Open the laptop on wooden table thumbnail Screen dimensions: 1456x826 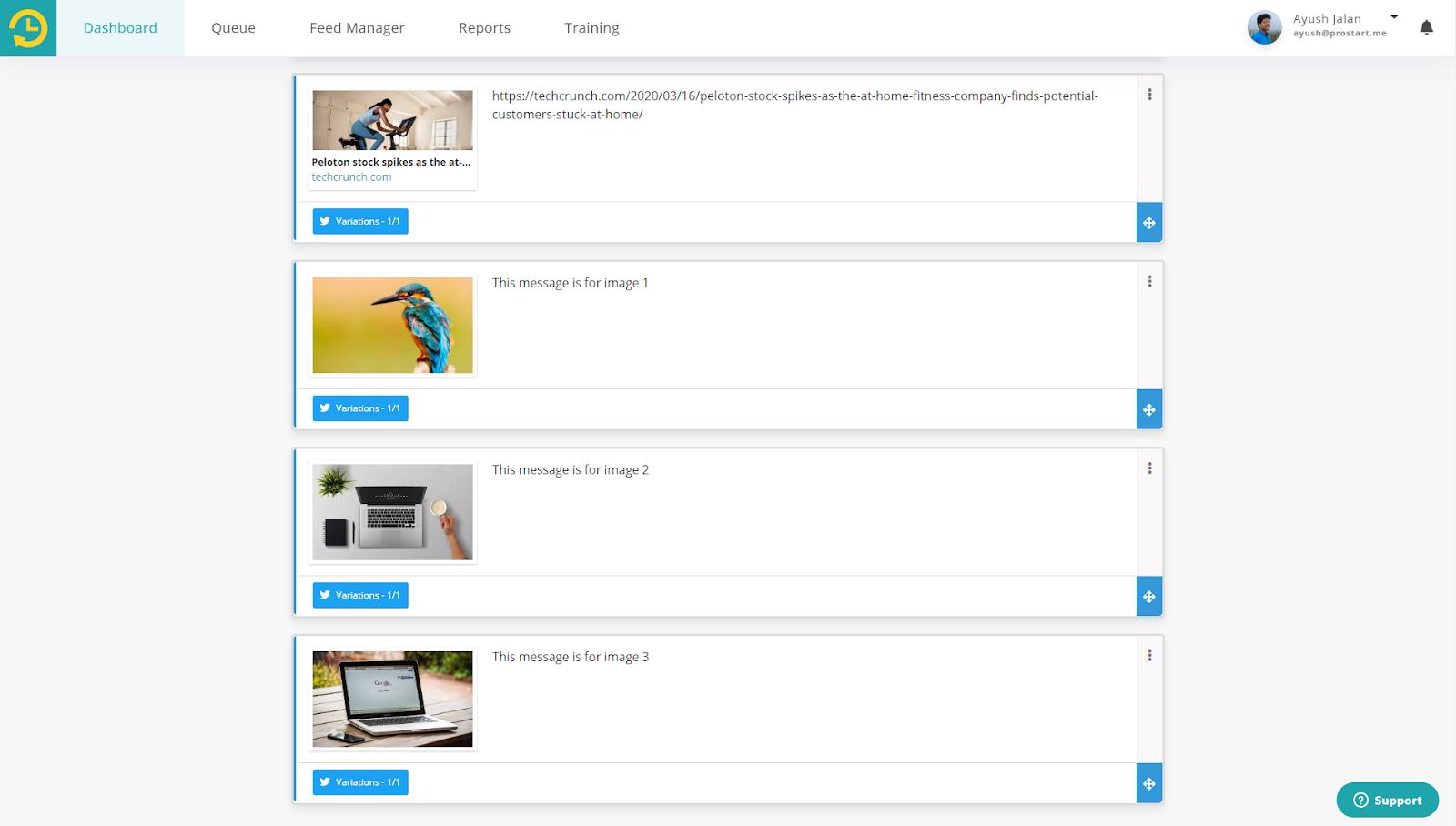pos(392,699)
